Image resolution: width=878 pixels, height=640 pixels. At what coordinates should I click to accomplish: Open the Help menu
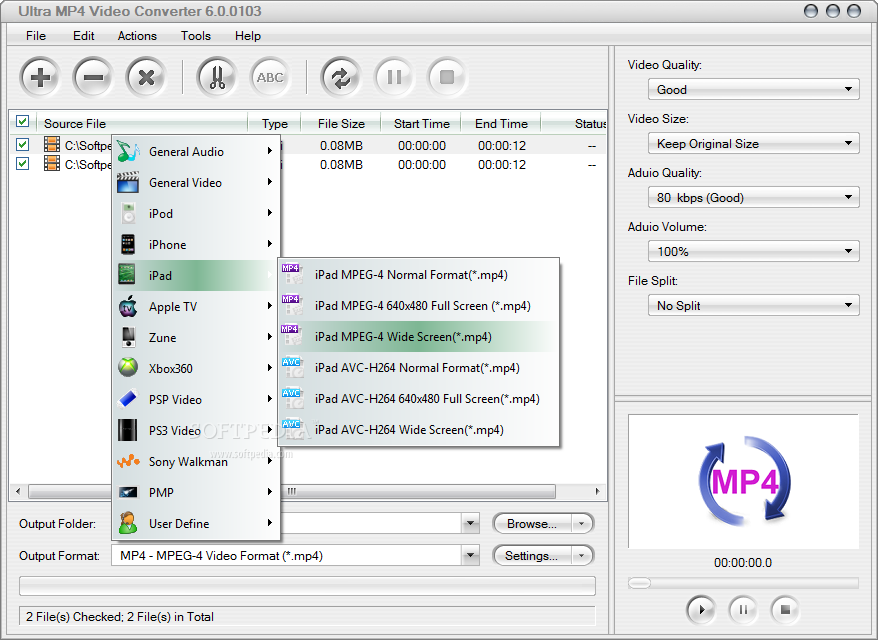[x=247, y=35]
